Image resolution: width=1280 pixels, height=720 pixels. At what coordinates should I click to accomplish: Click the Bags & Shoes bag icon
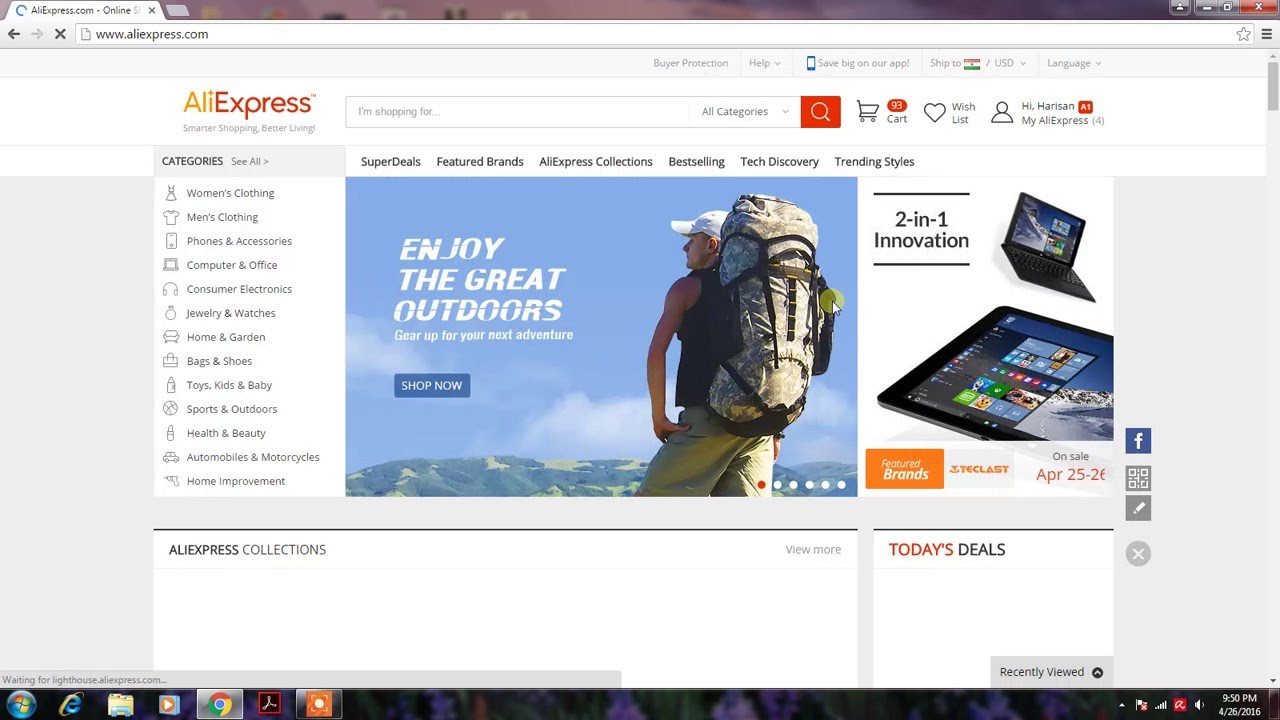point(171,361)
